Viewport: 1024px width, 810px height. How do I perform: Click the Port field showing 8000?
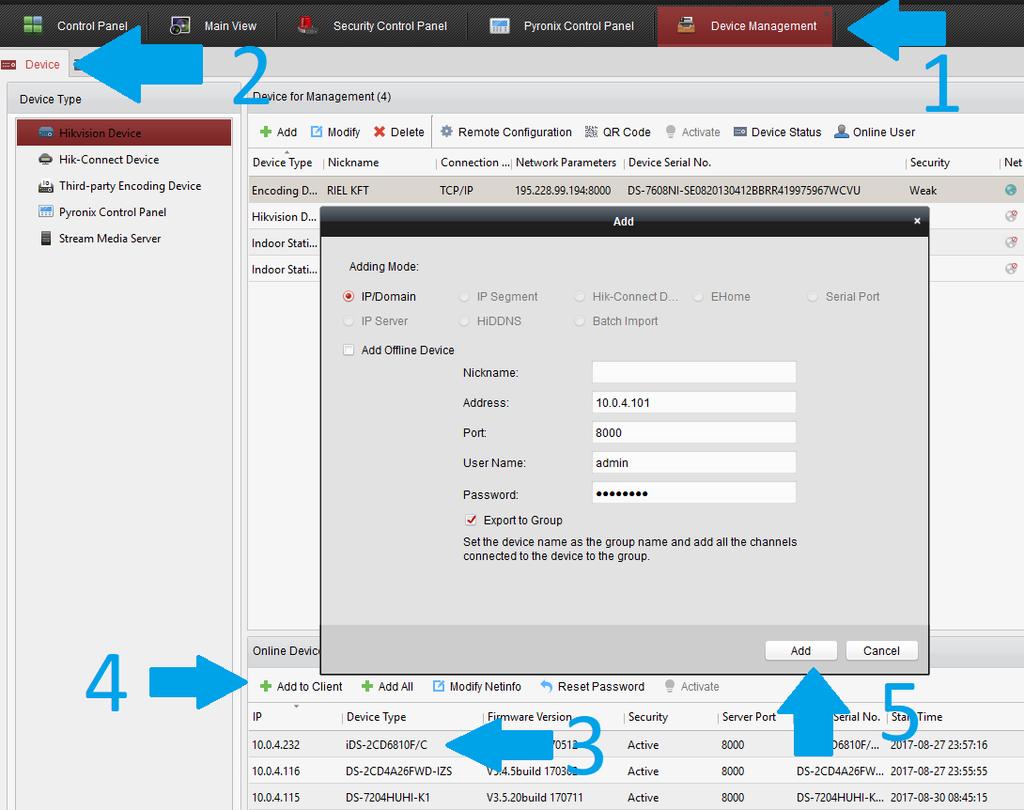694,432
